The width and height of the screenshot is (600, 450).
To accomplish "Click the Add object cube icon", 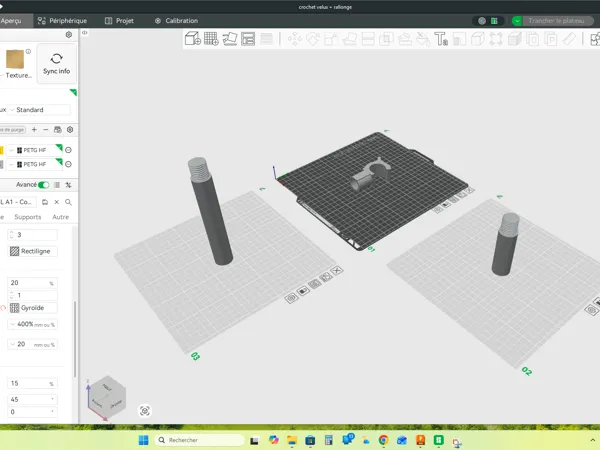I will (x=192, y=39).
